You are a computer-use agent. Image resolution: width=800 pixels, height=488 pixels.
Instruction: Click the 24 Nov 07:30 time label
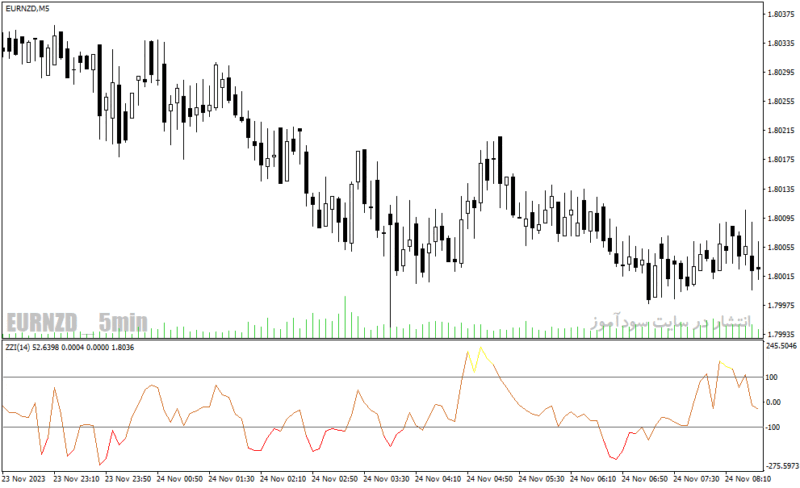tap(696, 479)
